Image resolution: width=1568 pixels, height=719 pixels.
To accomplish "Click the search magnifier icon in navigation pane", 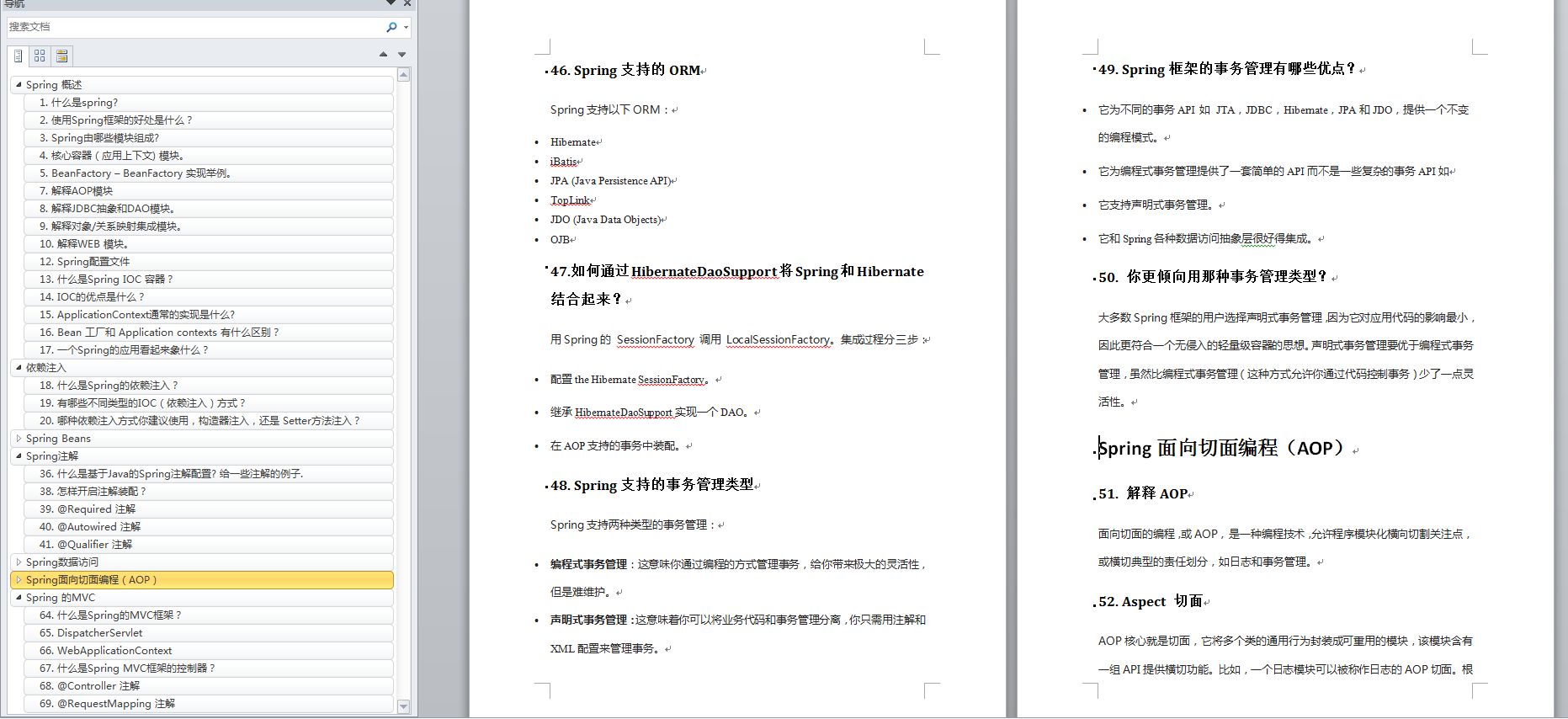I will pos(391,27).
